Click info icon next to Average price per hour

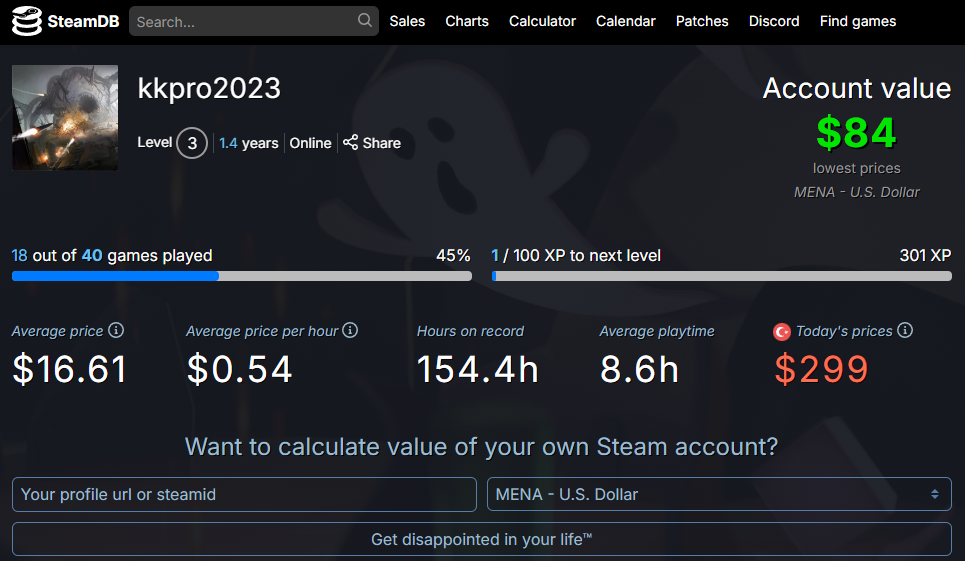click(350, 330)
